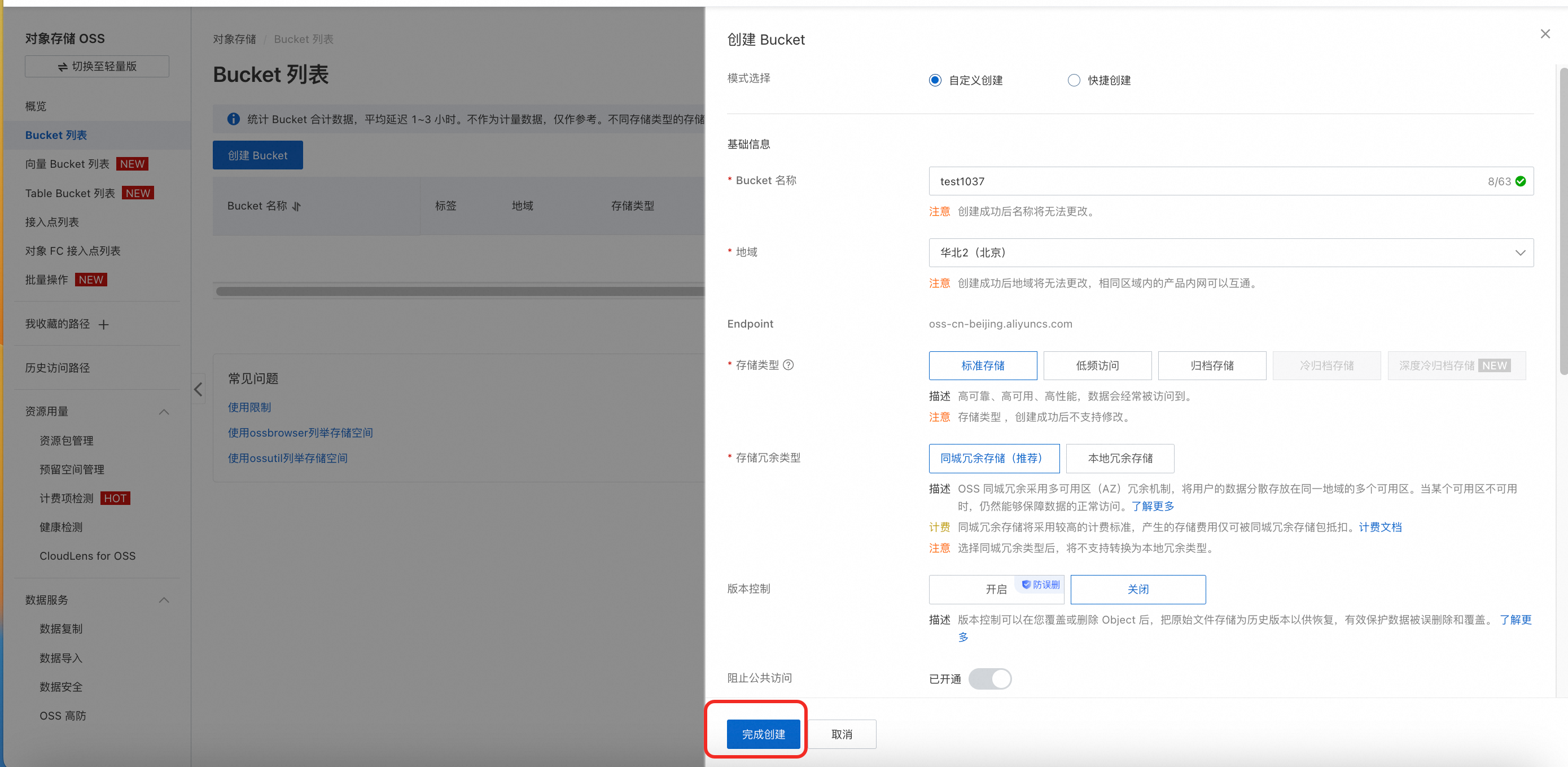The width and height of the screenshot is (1568, 767).
Task: Open 历史访问路径 in the sidebar
Action: pos(58,368)
